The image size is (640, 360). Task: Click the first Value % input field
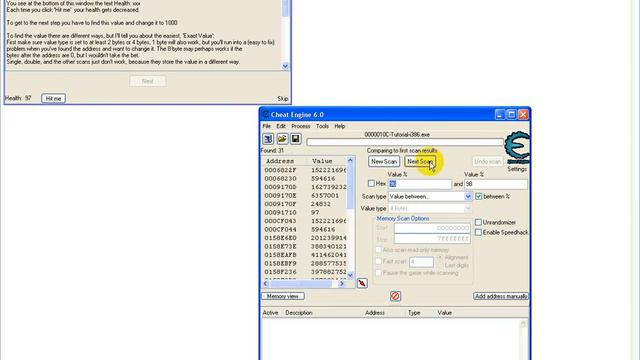[420, 184]
